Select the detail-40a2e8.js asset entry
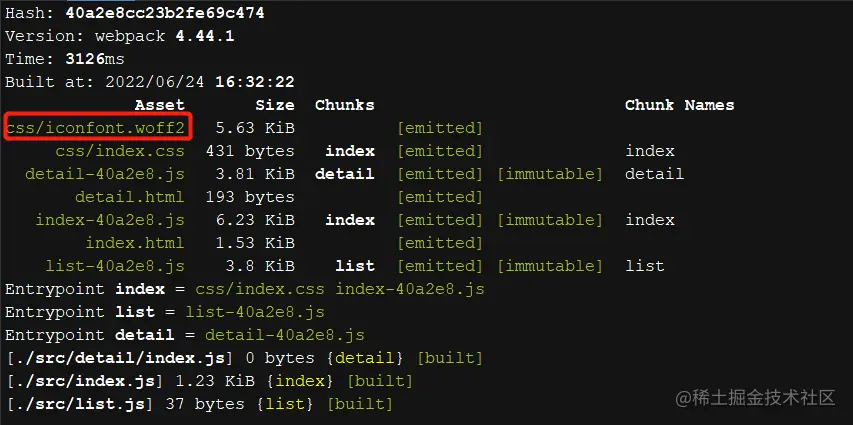The image size is (853, 425). tap(105, 174)
